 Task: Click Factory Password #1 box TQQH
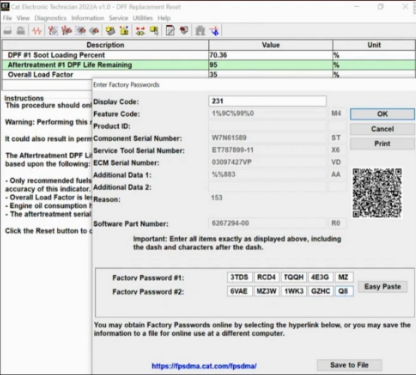(x=293, y=277)
